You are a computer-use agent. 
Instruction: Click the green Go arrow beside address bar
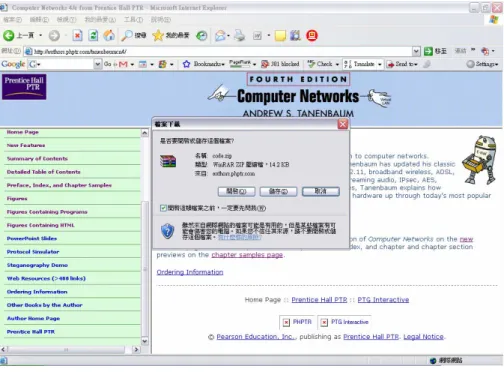click(428, 51)
